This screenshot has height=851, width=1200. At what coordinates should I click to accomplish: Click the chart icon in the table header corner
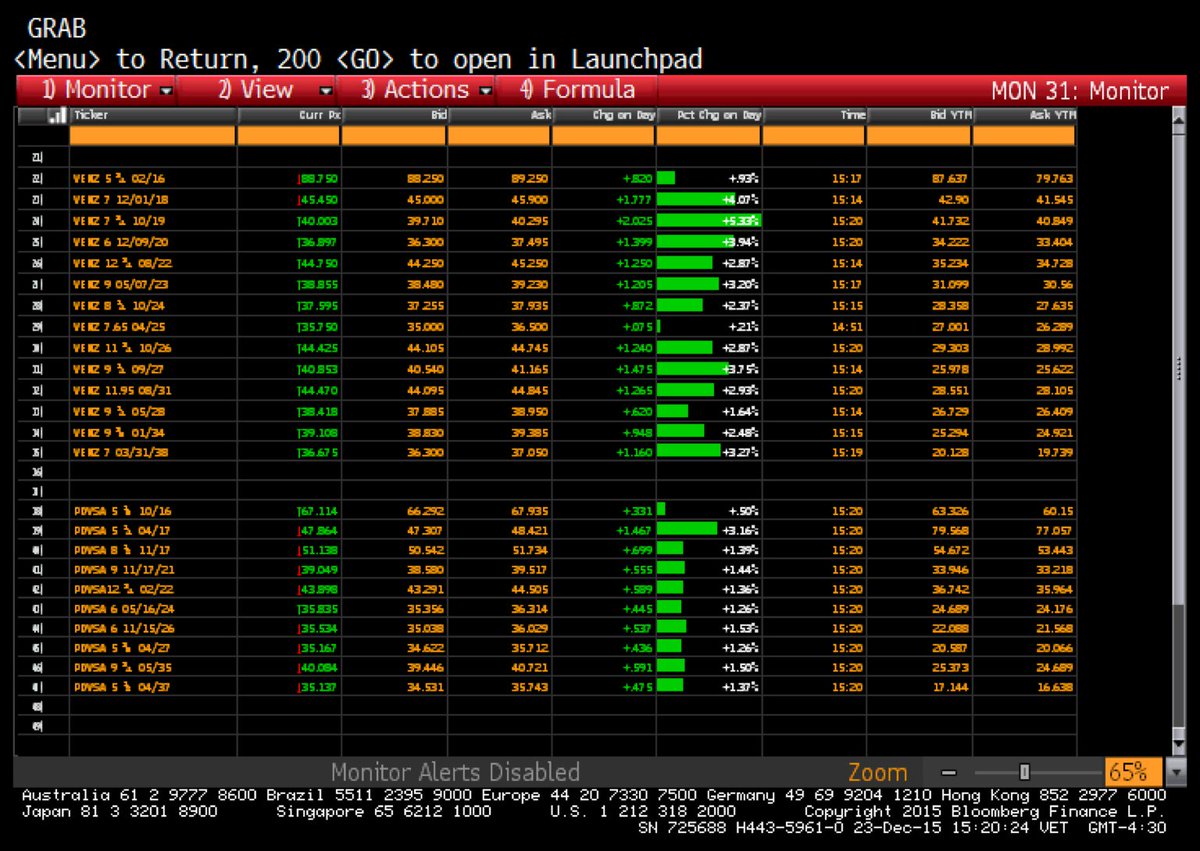click(57, 115)
